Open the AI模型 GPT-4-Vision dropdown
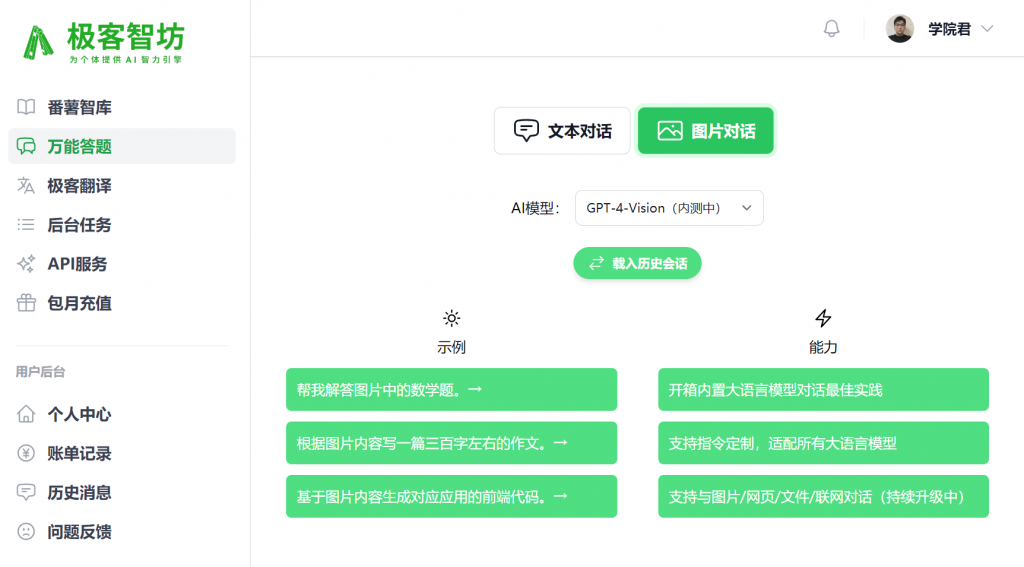Screen dimensions: 1024x567 point(669,208)
